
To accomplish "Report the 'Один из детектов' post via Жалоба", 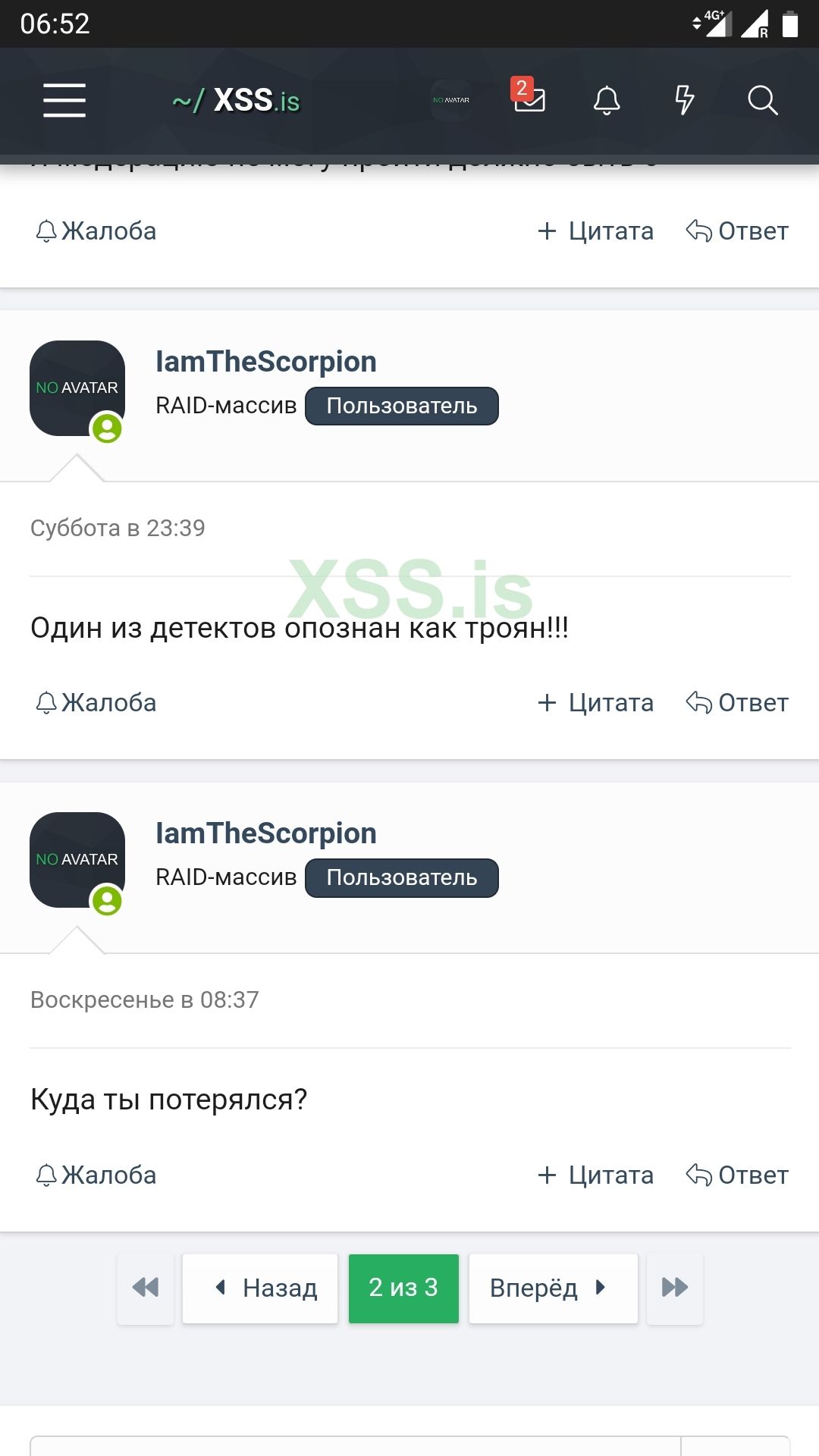I will coord(96,702).
